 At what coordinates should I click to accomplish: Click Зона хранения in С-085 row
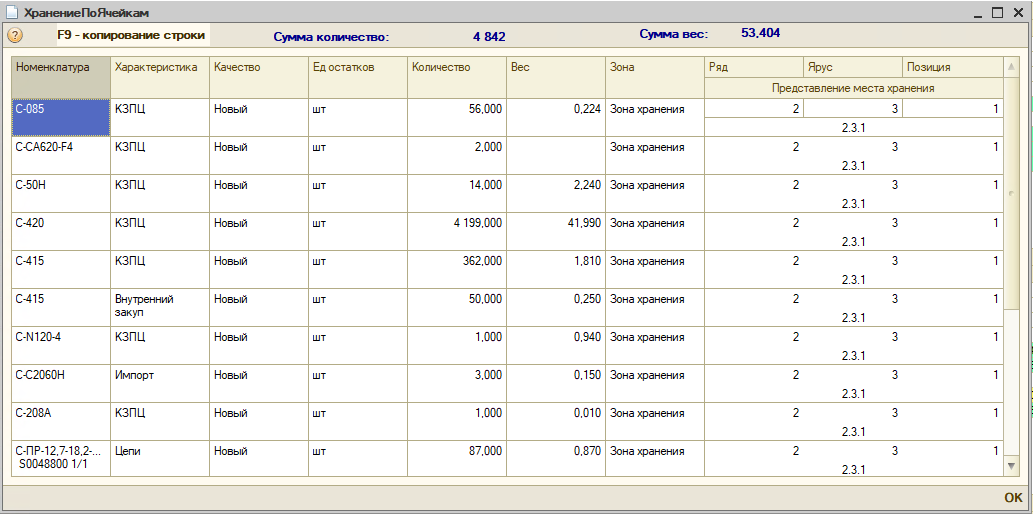click(655, 118)
